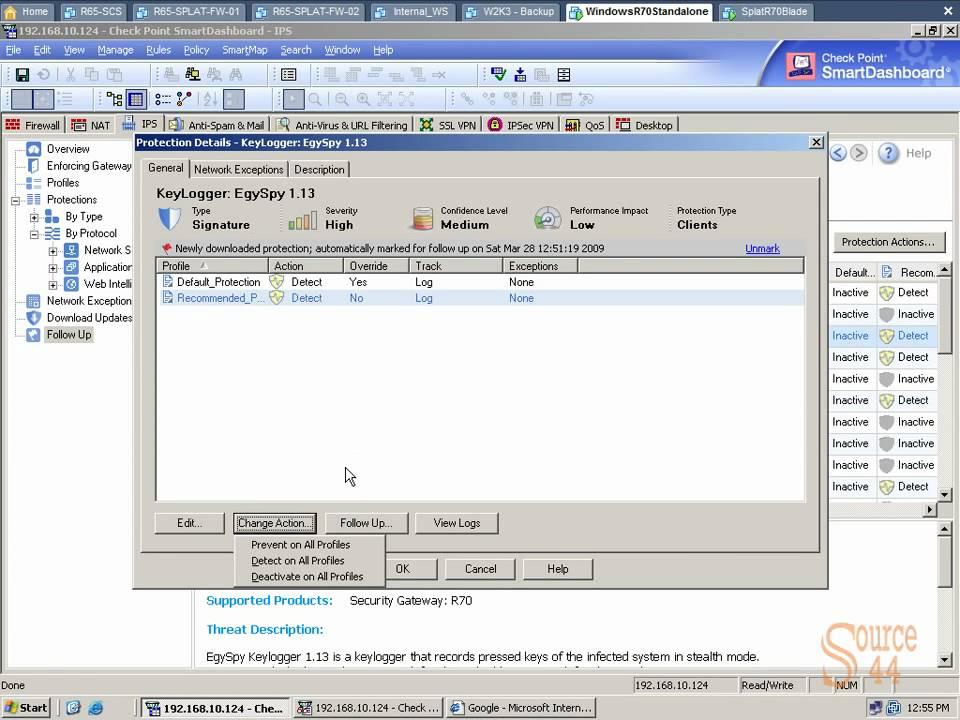Click the red flag follow-up icon
The image size is (960, 720).
[166, 248]
